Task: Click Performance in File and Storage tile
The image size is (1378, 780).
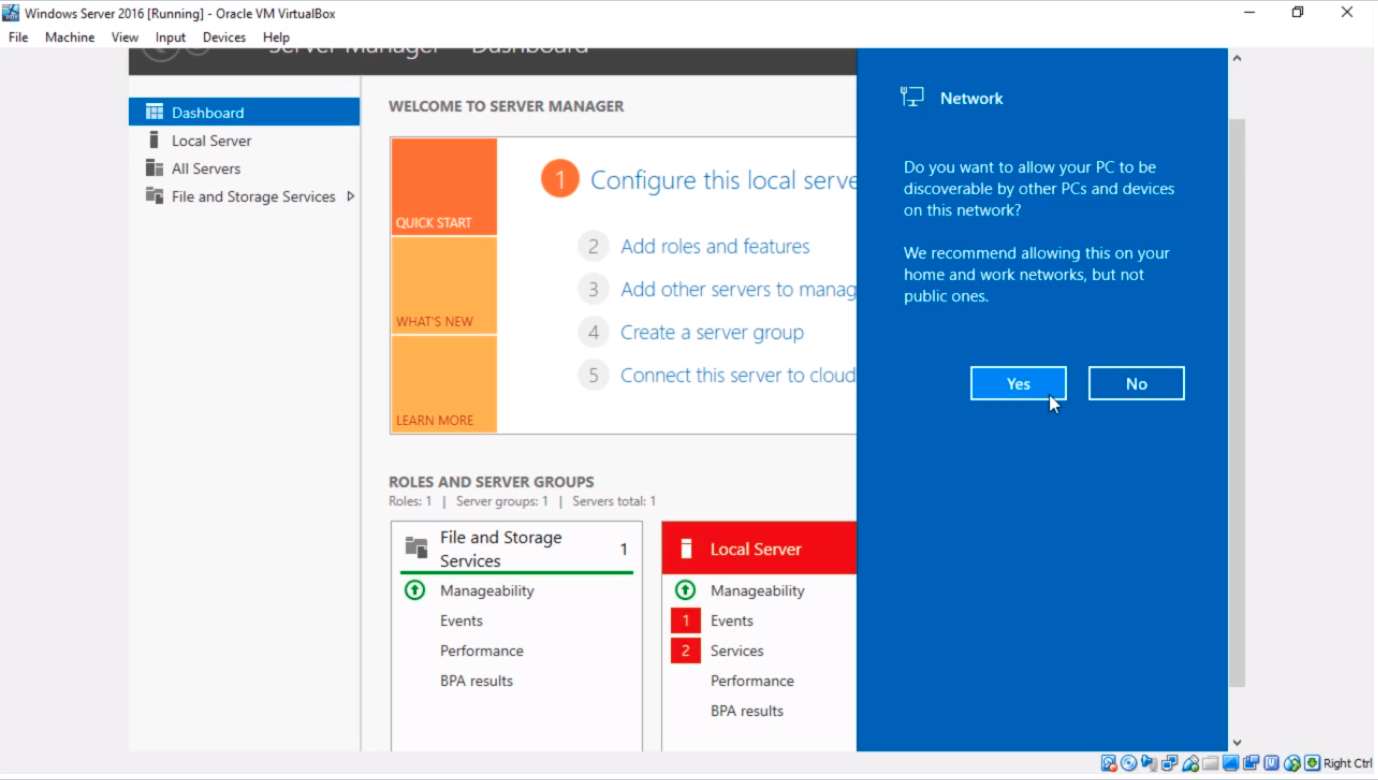Action: [x=481, y=651]
